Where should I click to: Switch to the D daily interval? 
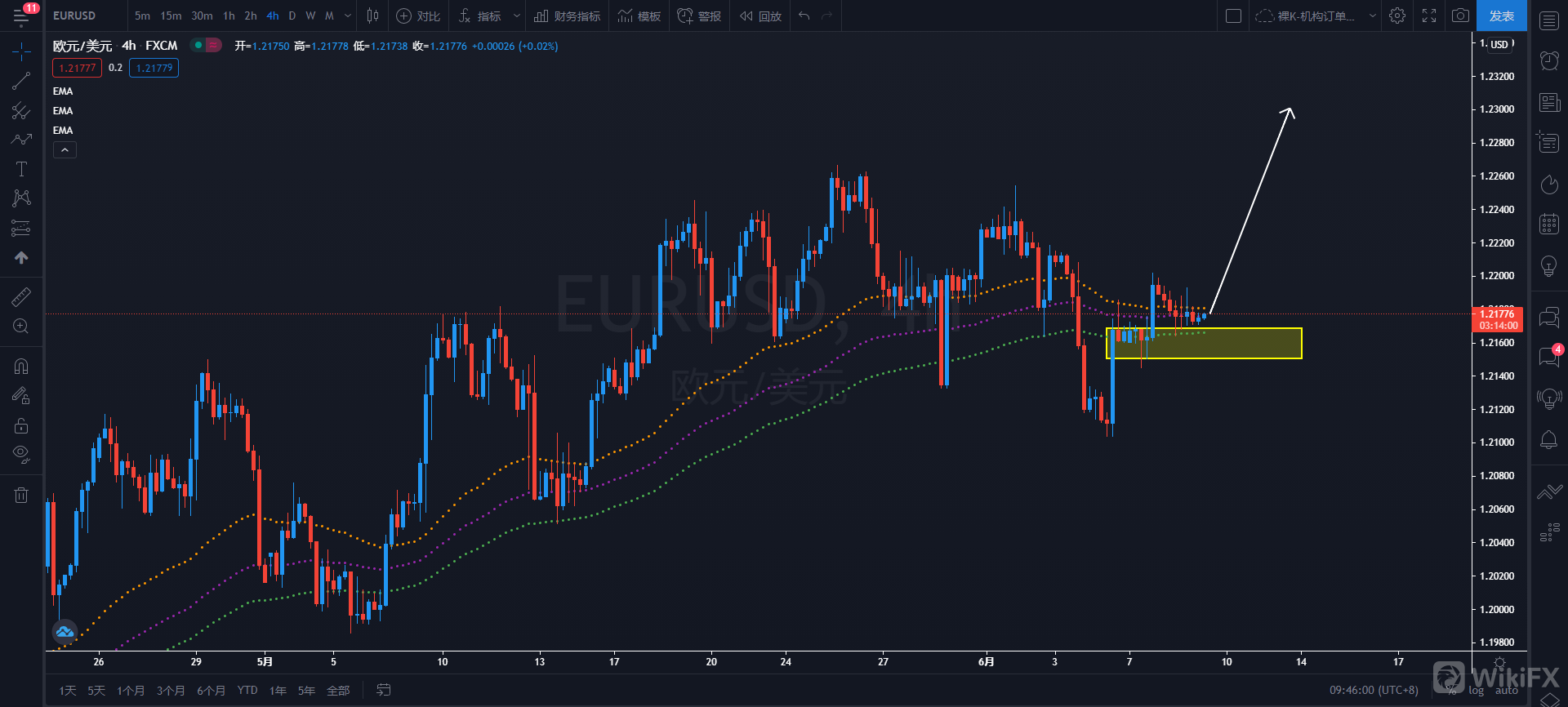[292, 16]
